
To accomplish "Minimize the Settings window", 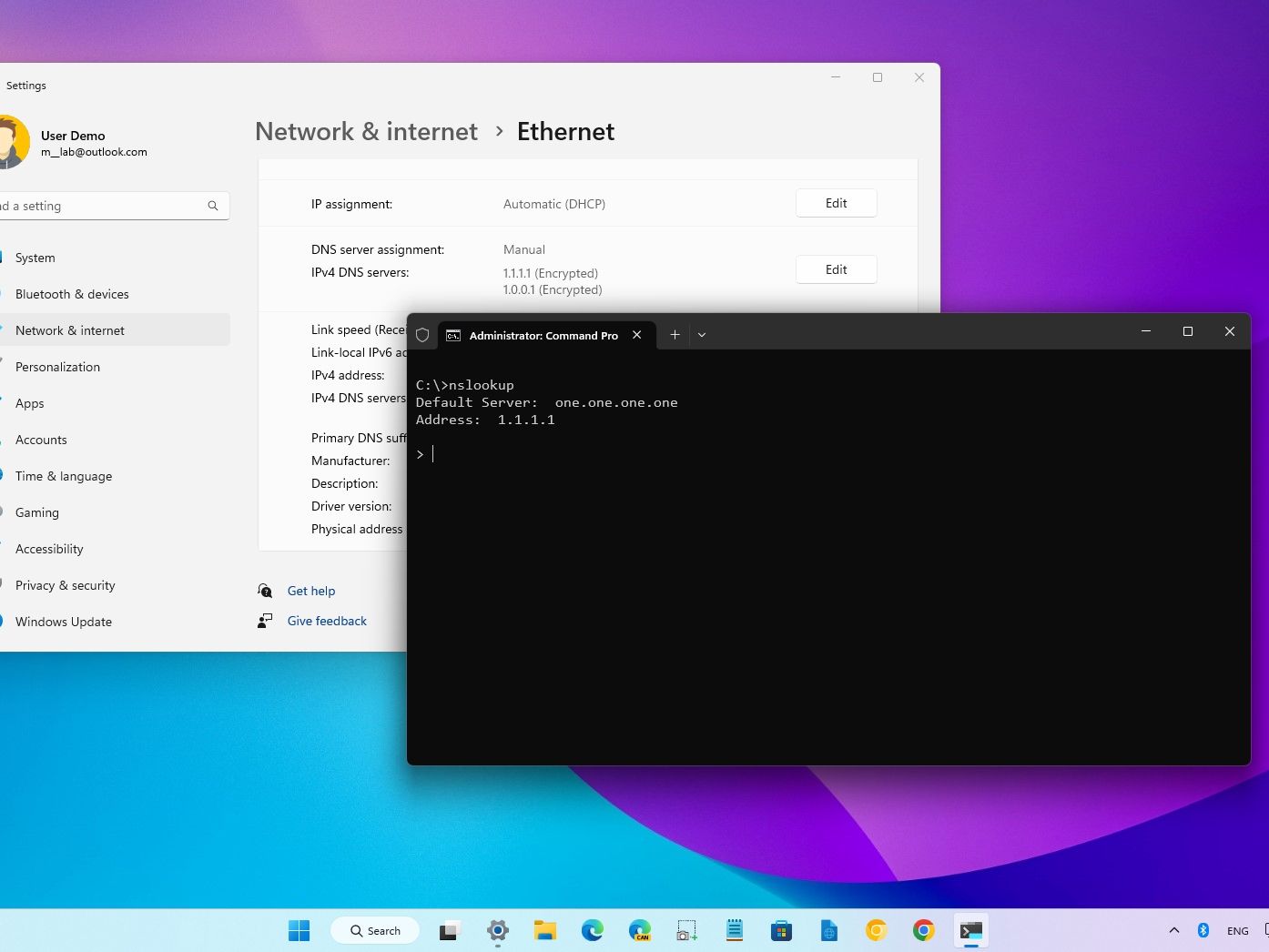I will pos(836,77).
